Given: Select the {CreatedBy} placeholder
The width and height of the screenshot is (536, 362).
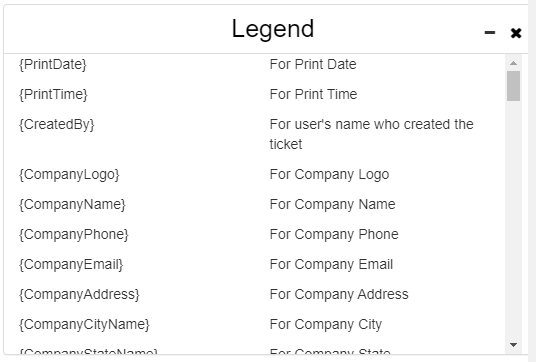Looking at the screenshot, I should tap(56, 124).
